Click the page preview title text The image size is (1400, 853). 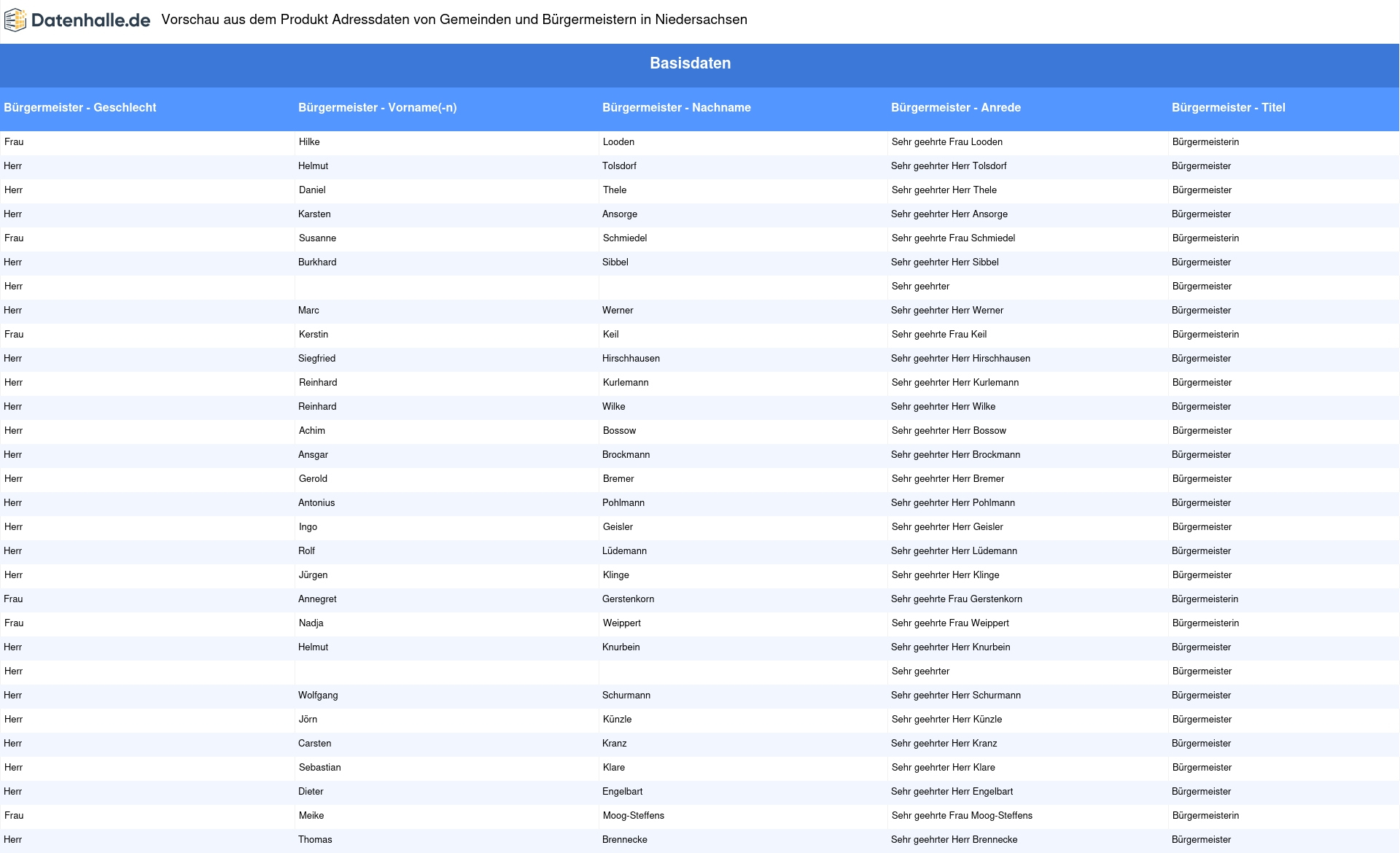pos(454,20)
